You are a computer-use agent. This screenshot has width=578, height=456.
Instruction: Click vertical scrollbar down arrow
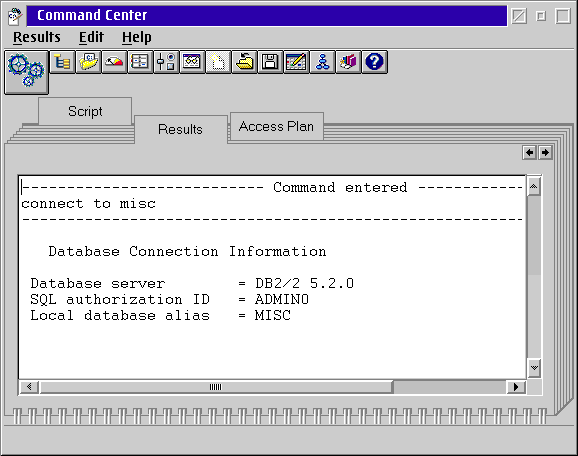[x=534, y=368]
